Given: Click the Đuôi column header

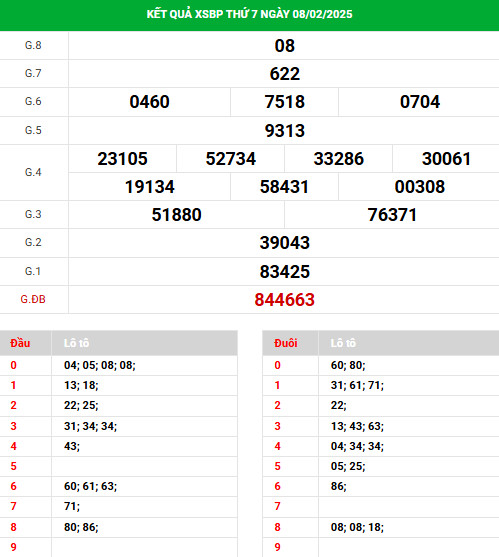Looking at the screenshot, I should coord(286,343).
